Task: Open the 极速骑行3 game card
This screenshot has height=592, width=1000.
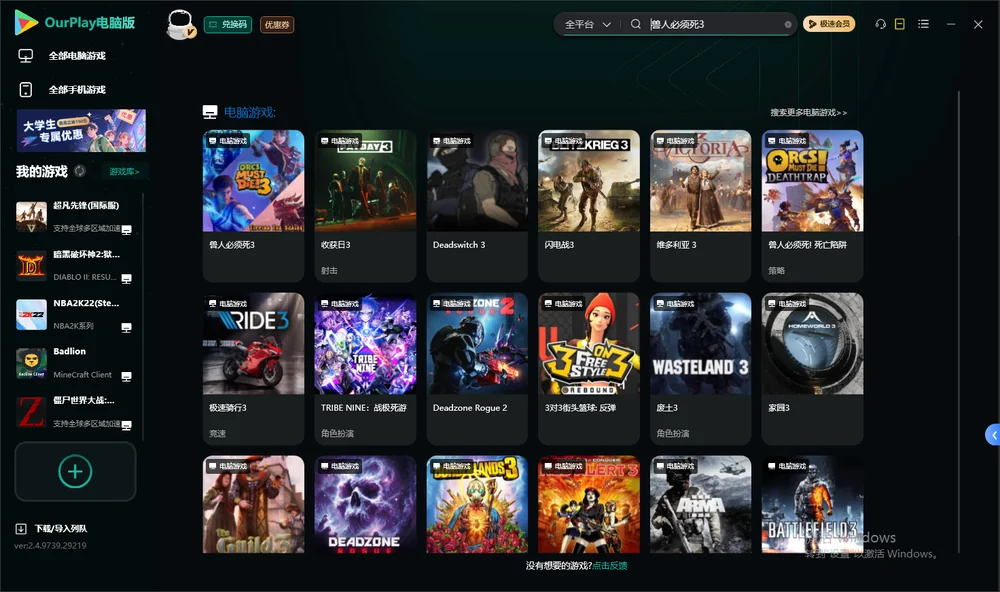Action: point(253,368)
